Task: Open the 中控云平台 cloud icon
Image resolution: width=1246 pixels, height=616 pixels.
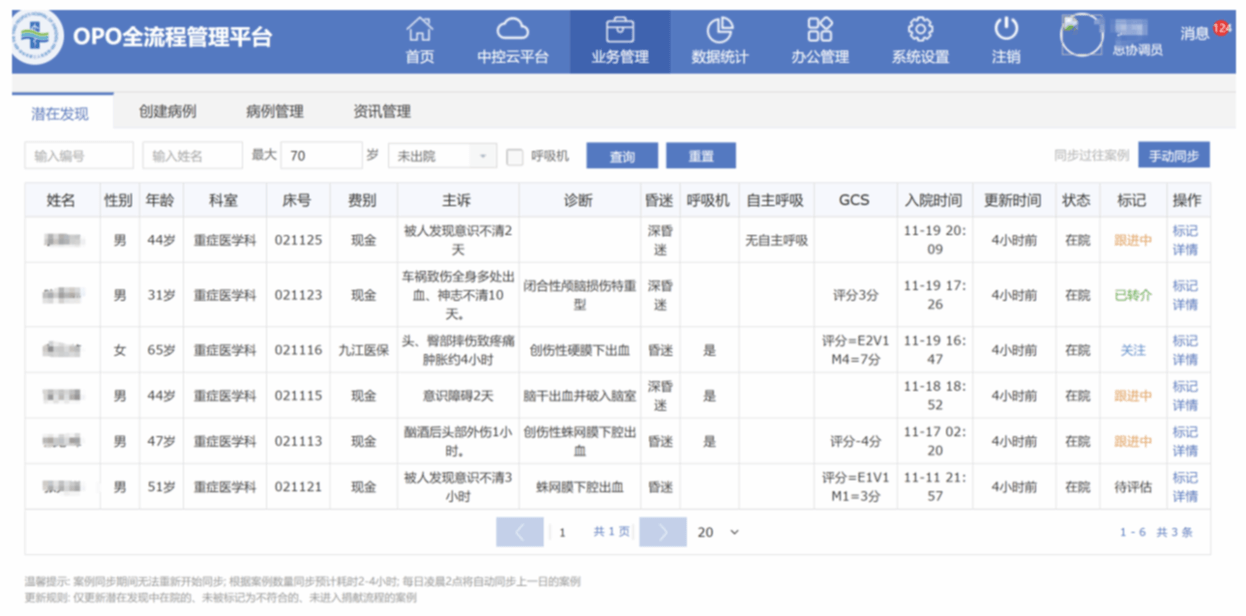Action: (x=512, y=30)
